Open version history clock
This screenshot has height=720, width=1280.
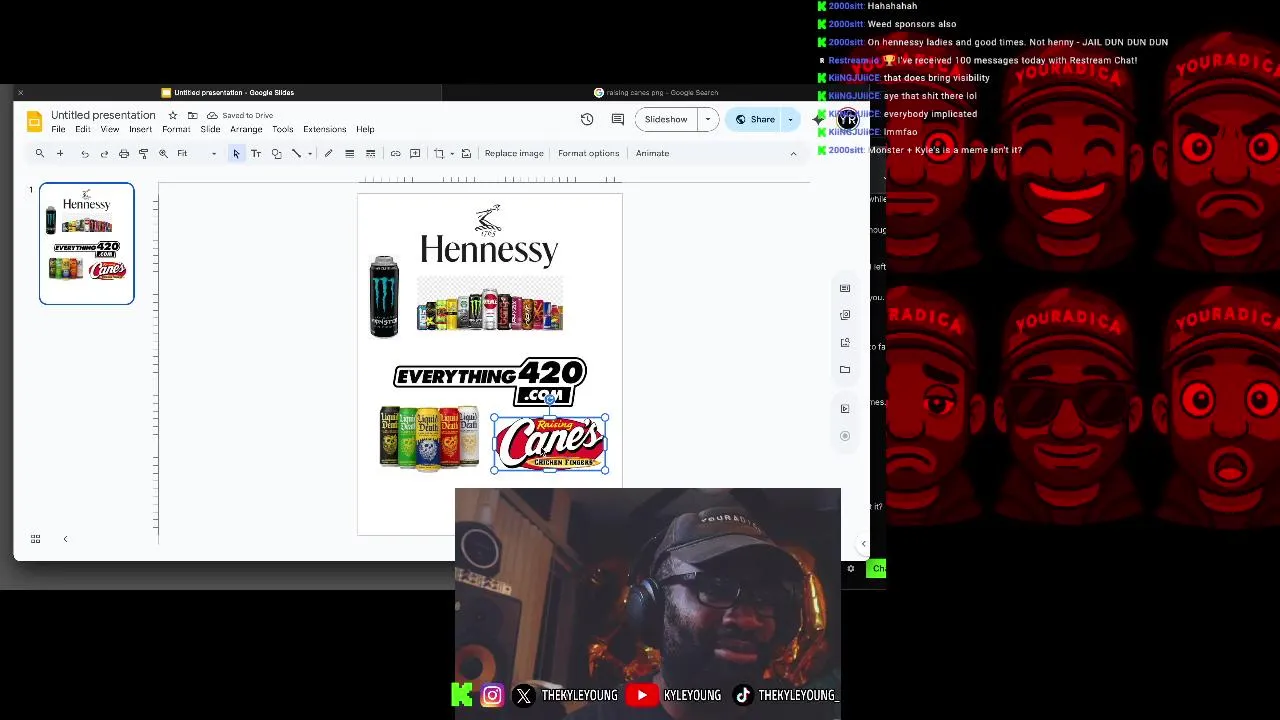pos(587,119)
